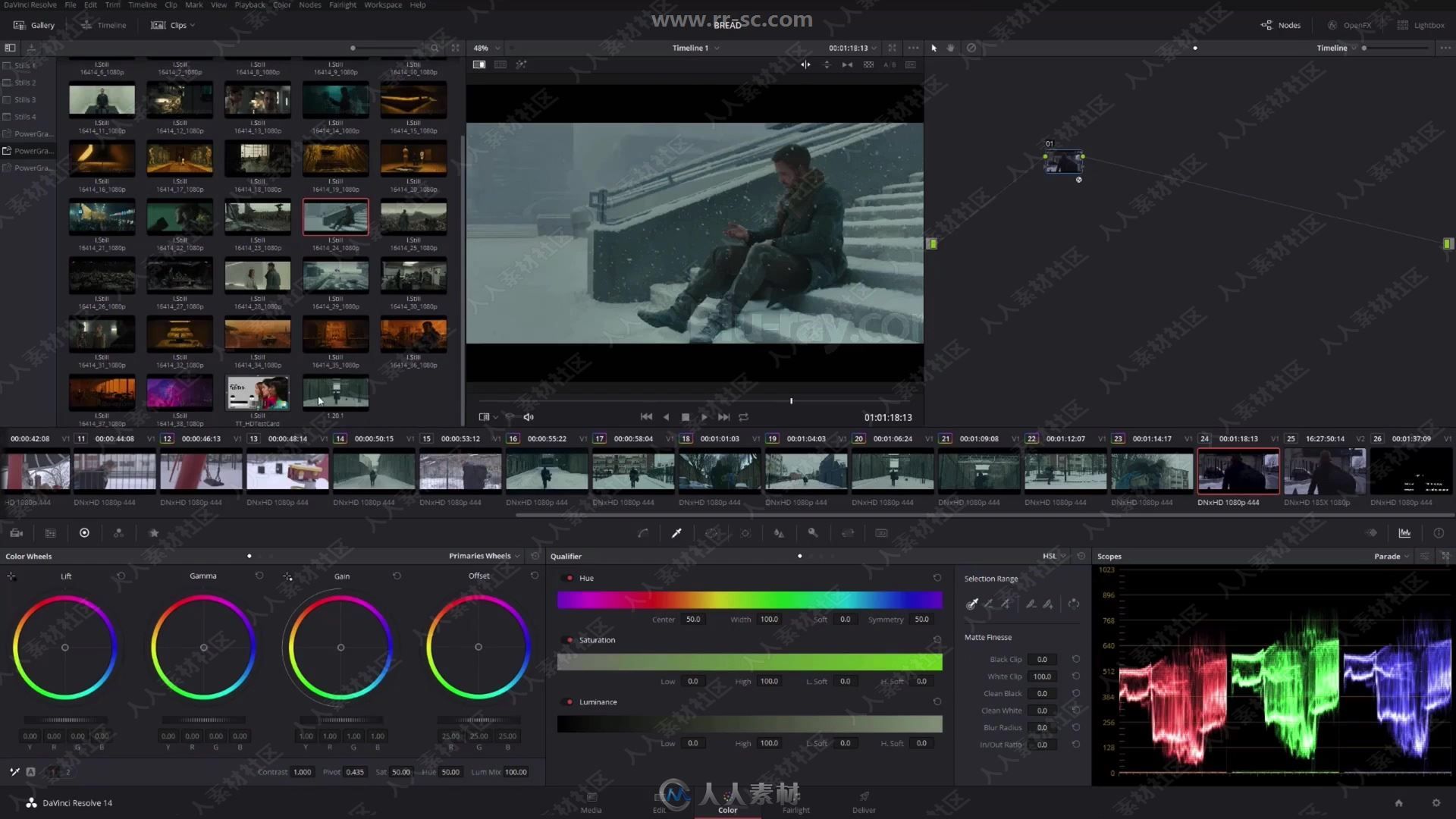The width and height of the screenshot is (1456, 819).
Task: Open the Curves palette icon
Action: 642,533
